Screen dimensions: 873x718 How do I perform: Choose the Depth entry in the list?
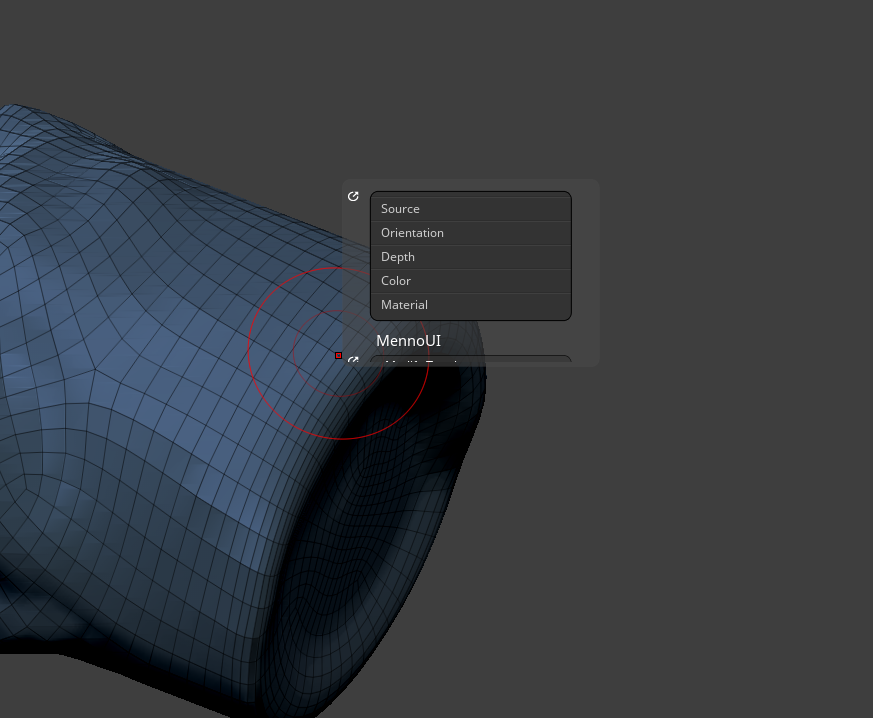(x=470, y=257)
